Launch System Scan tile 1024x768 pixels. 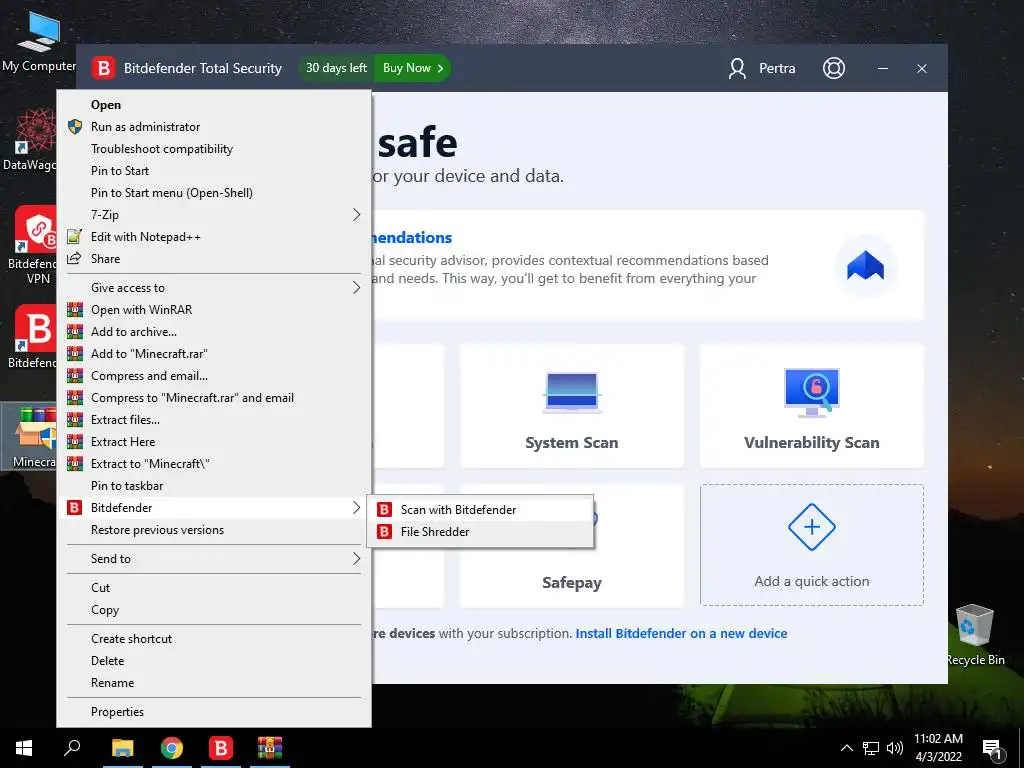(571, 406)
